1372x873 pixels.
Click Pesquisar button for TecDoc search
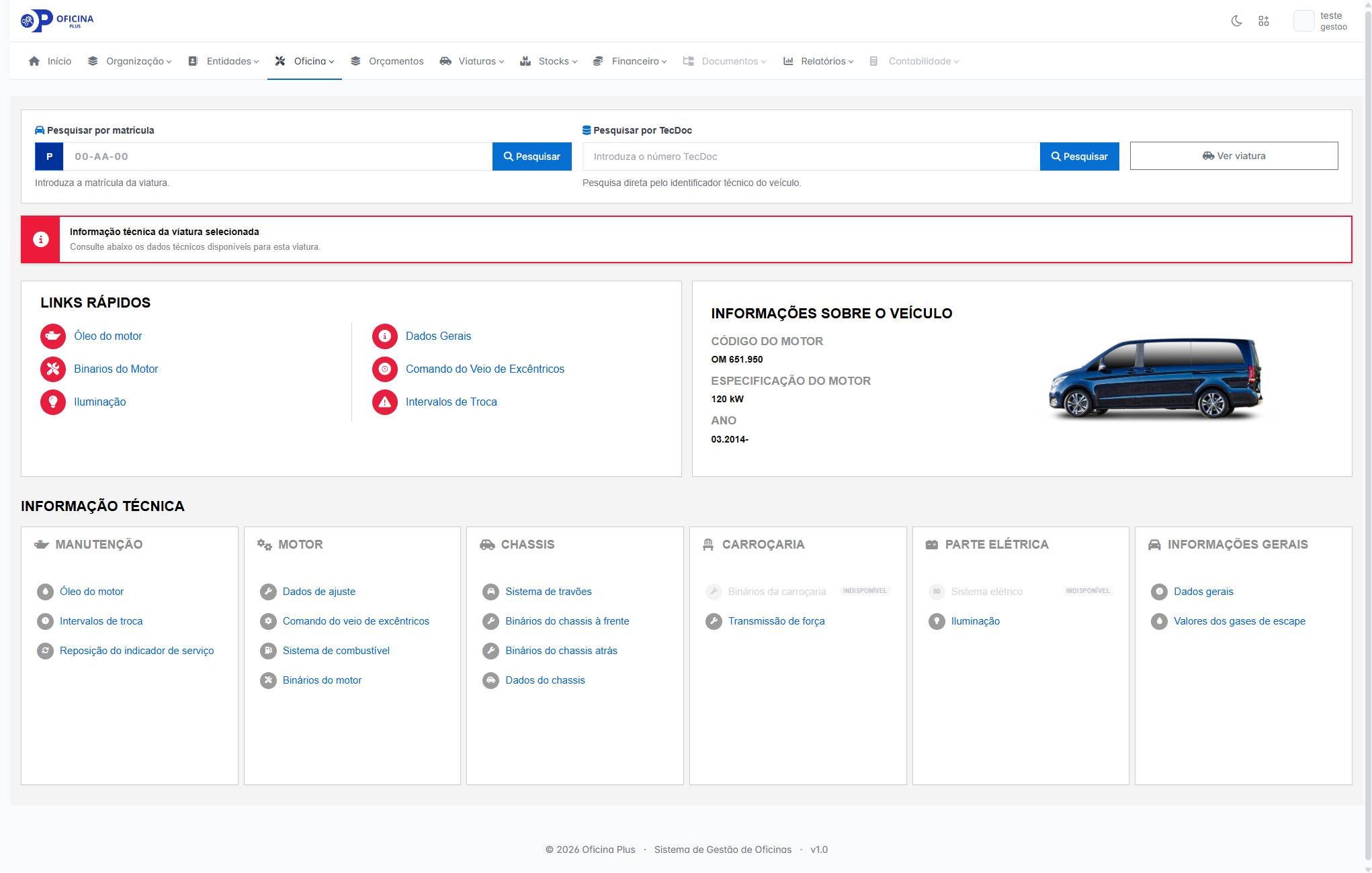tap(1080, 156)
